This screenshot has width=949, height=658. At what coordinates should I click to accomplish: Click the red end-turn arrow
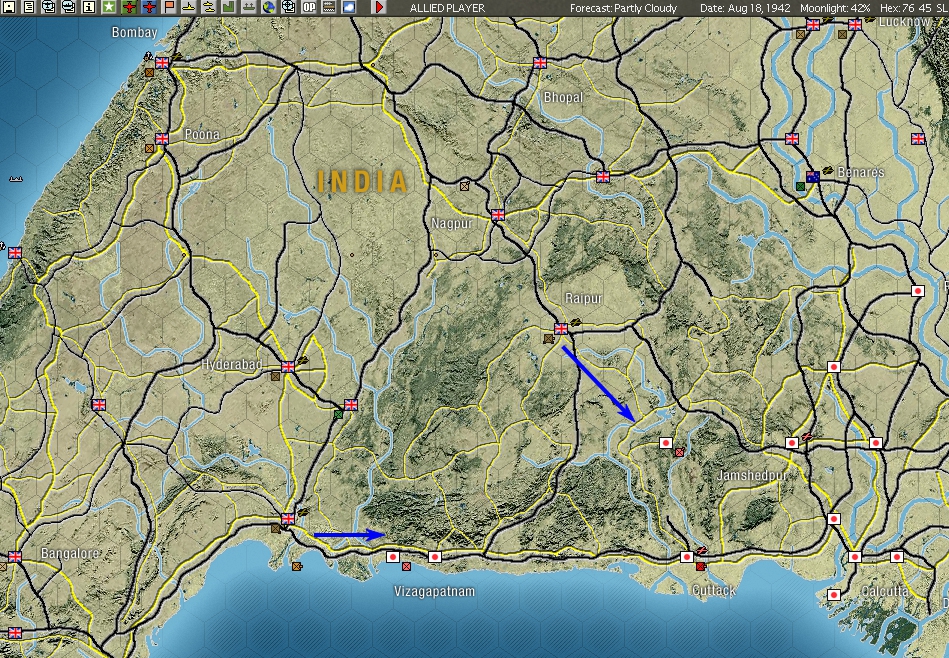click(379, 7)
